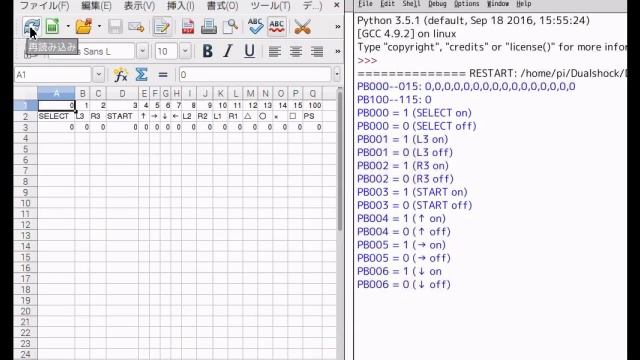Viewport: 640px width, 360px height.
Task: Click shell line 'PB100--115: 0'
Action: (x=394, y=100)
